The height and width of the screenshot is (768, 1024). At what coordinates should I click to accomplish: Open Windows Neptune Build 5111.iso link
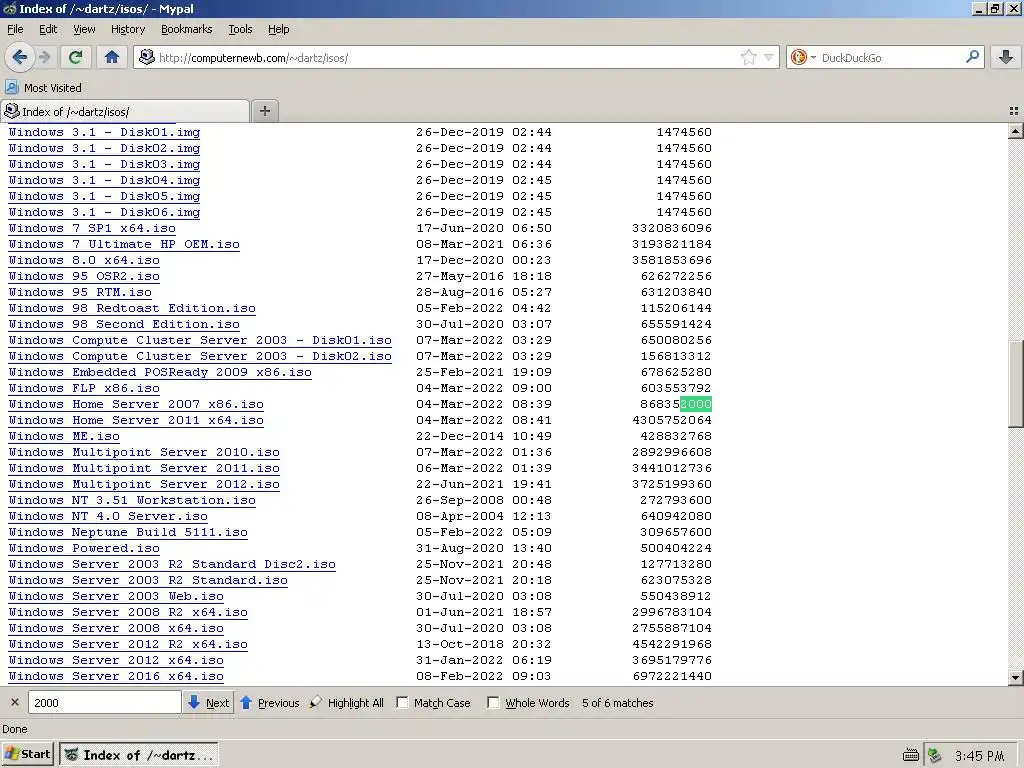(128, 532)
